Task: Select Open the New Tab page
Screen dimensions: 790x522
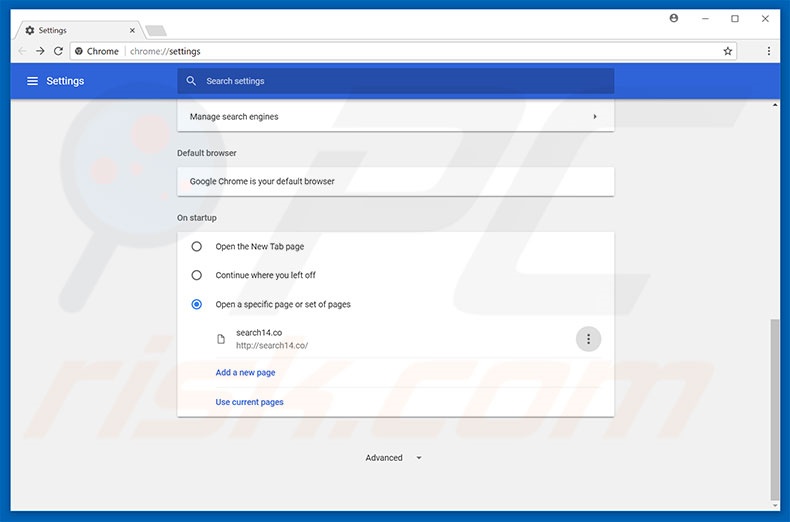Action: coord(196,246)
